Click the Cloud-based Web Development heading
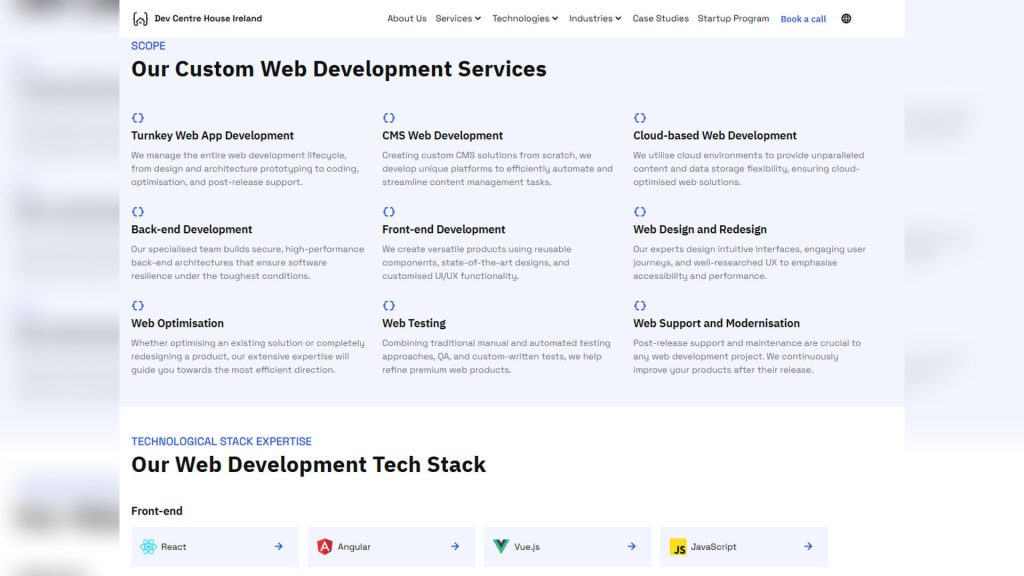The width and height of the screenshot is (1024, 576). click(714, 135)
